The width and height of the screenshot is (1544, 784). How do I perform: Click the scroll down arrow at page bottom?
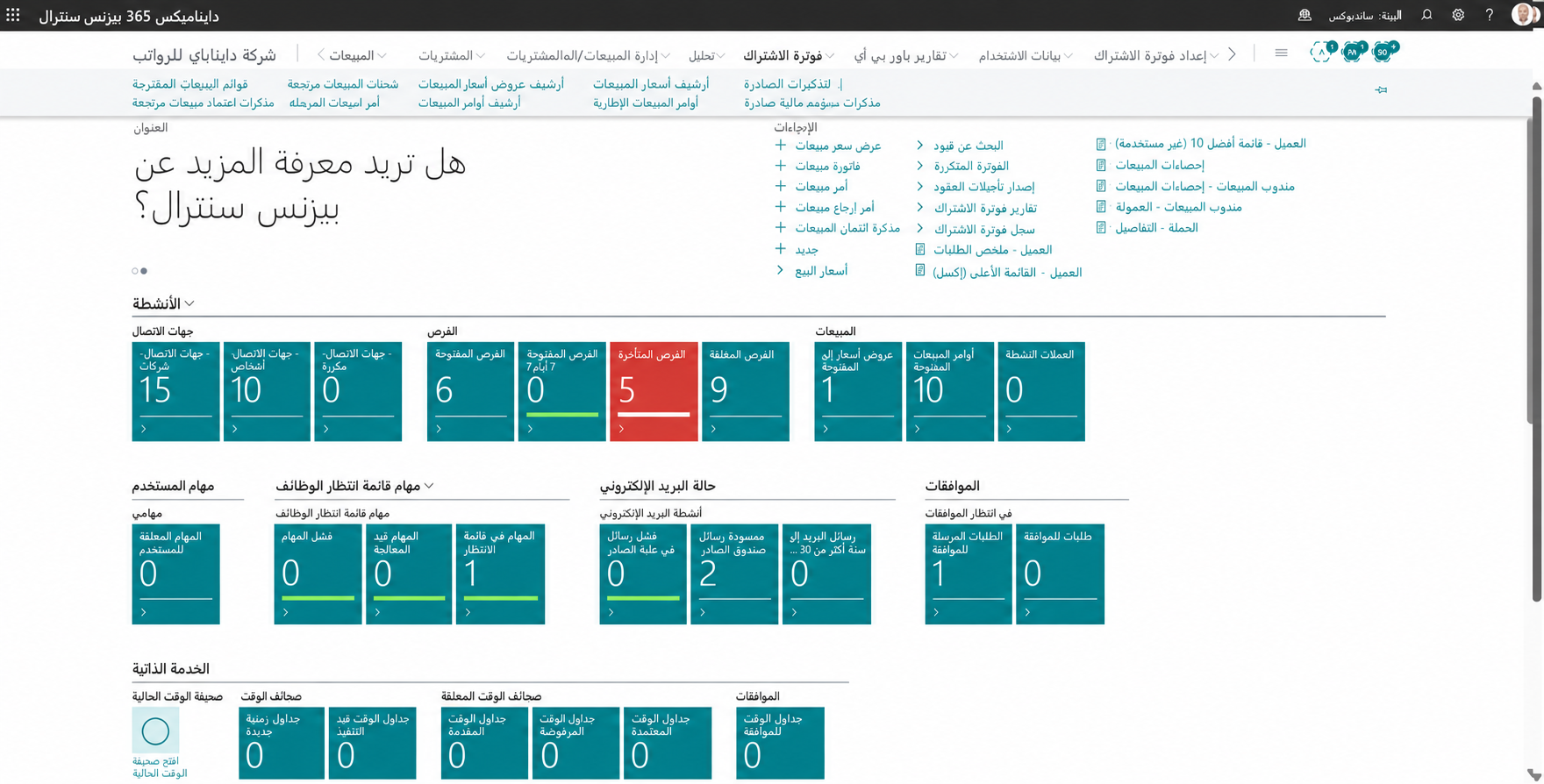1533,774
